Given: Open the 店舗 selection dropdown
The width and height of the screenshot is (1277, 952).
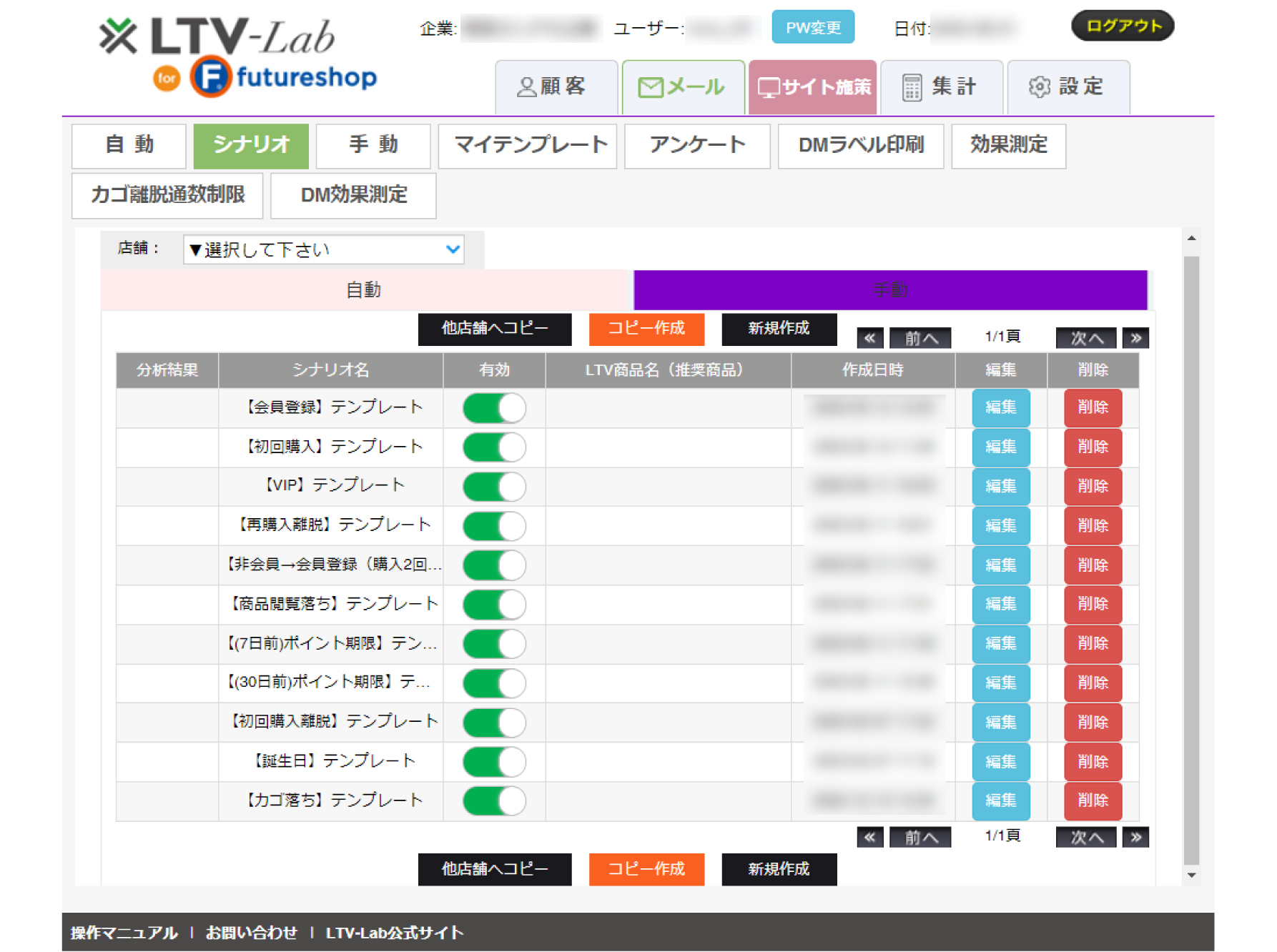Looking at the screenshot, I should tap(323, 249).
